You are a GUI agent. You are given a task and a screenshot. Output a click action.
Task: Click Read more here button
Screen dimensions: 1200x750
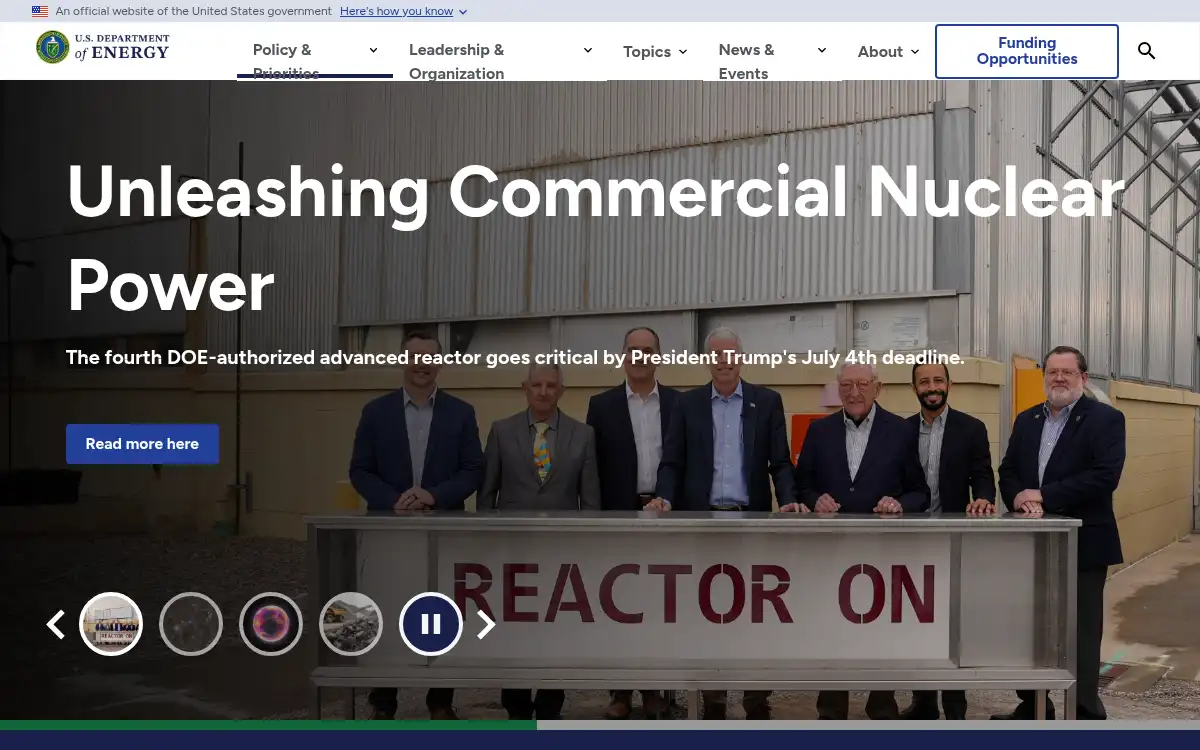142,444
